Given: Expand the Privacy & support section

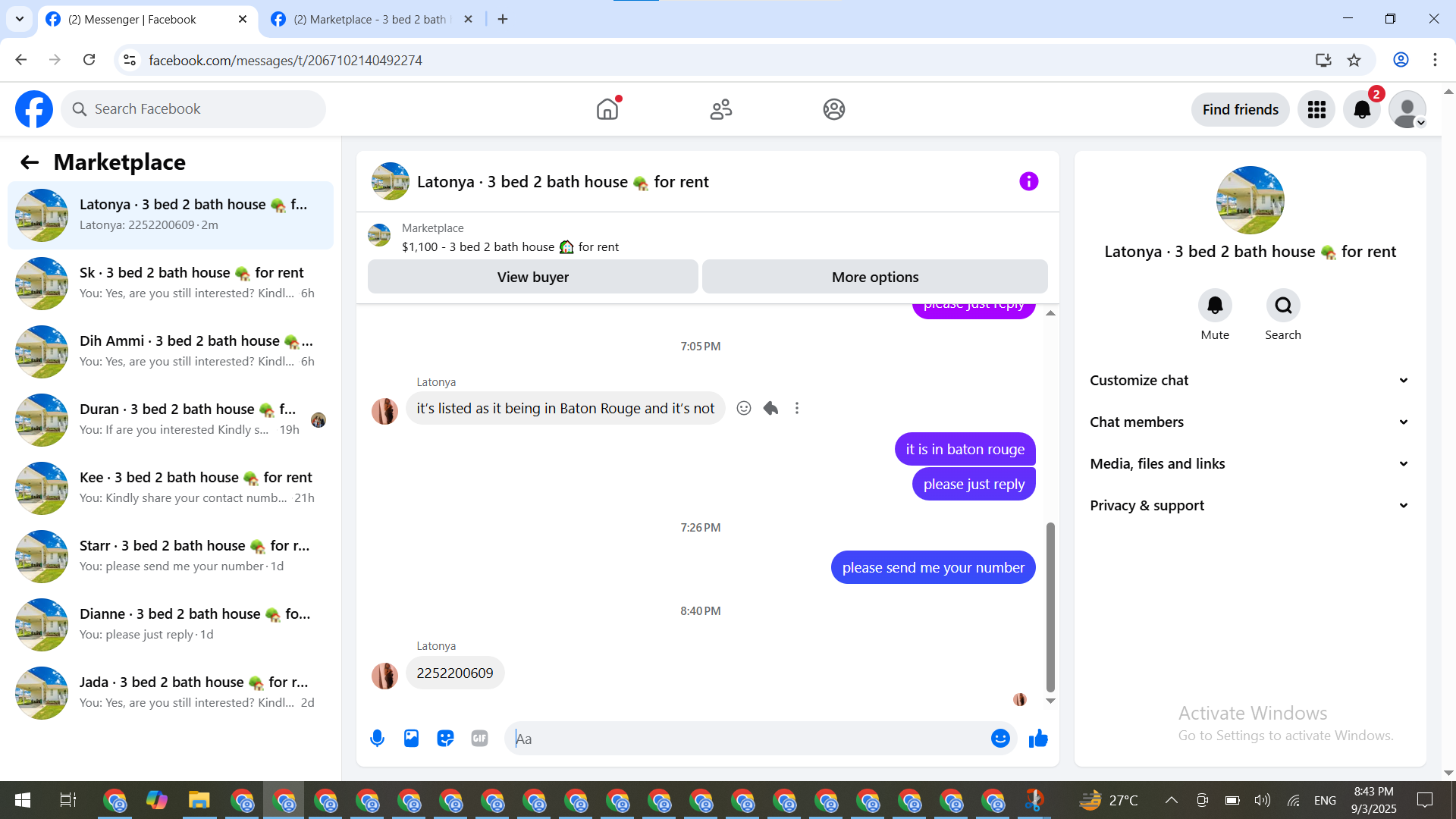Looking at the screenshot, I should tap(1250, 506).
